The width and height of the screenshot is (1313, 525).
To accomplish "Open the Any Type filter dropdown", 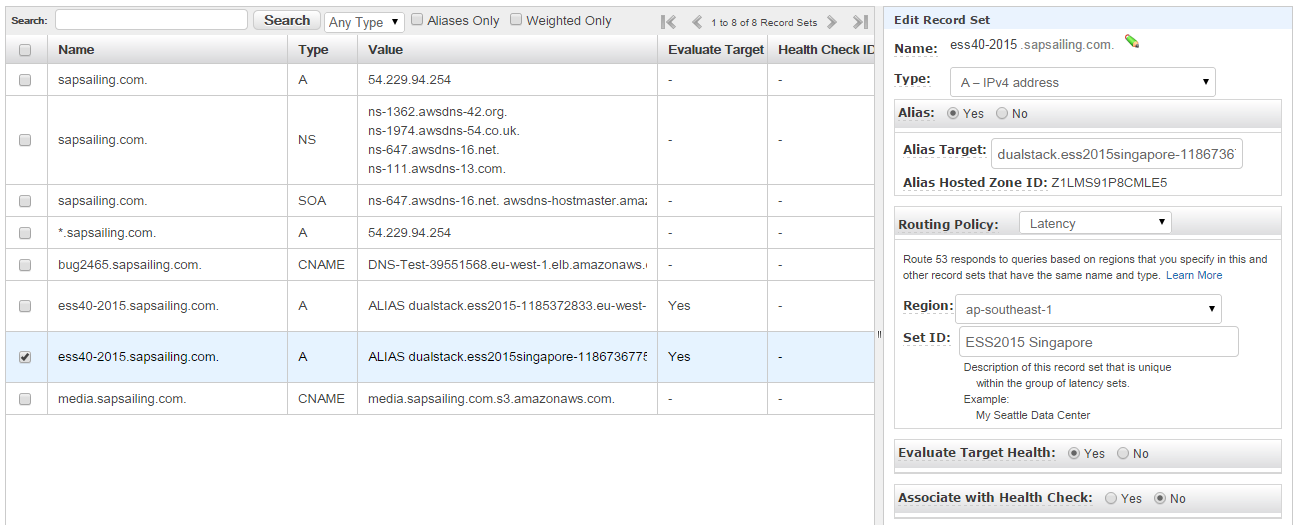I will tap(364, 22).
